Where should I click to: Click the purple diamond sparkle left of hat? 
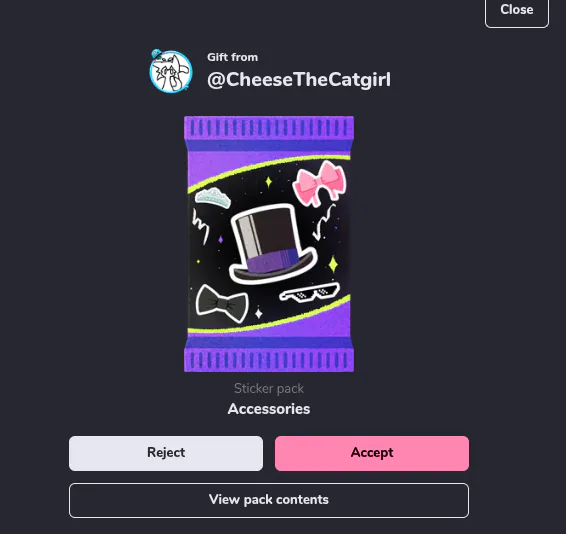tap(221, 239)
